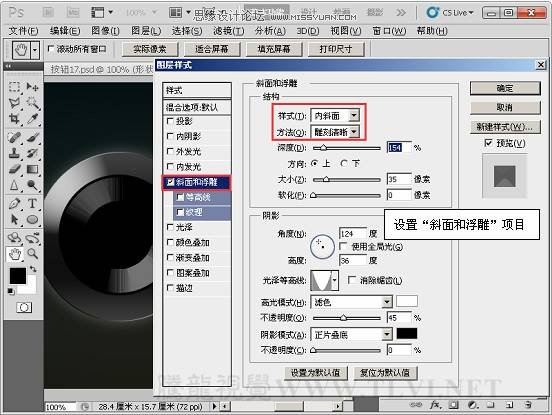
Task: Click the 复位为默认值 button
Action: tap(385, 372)
